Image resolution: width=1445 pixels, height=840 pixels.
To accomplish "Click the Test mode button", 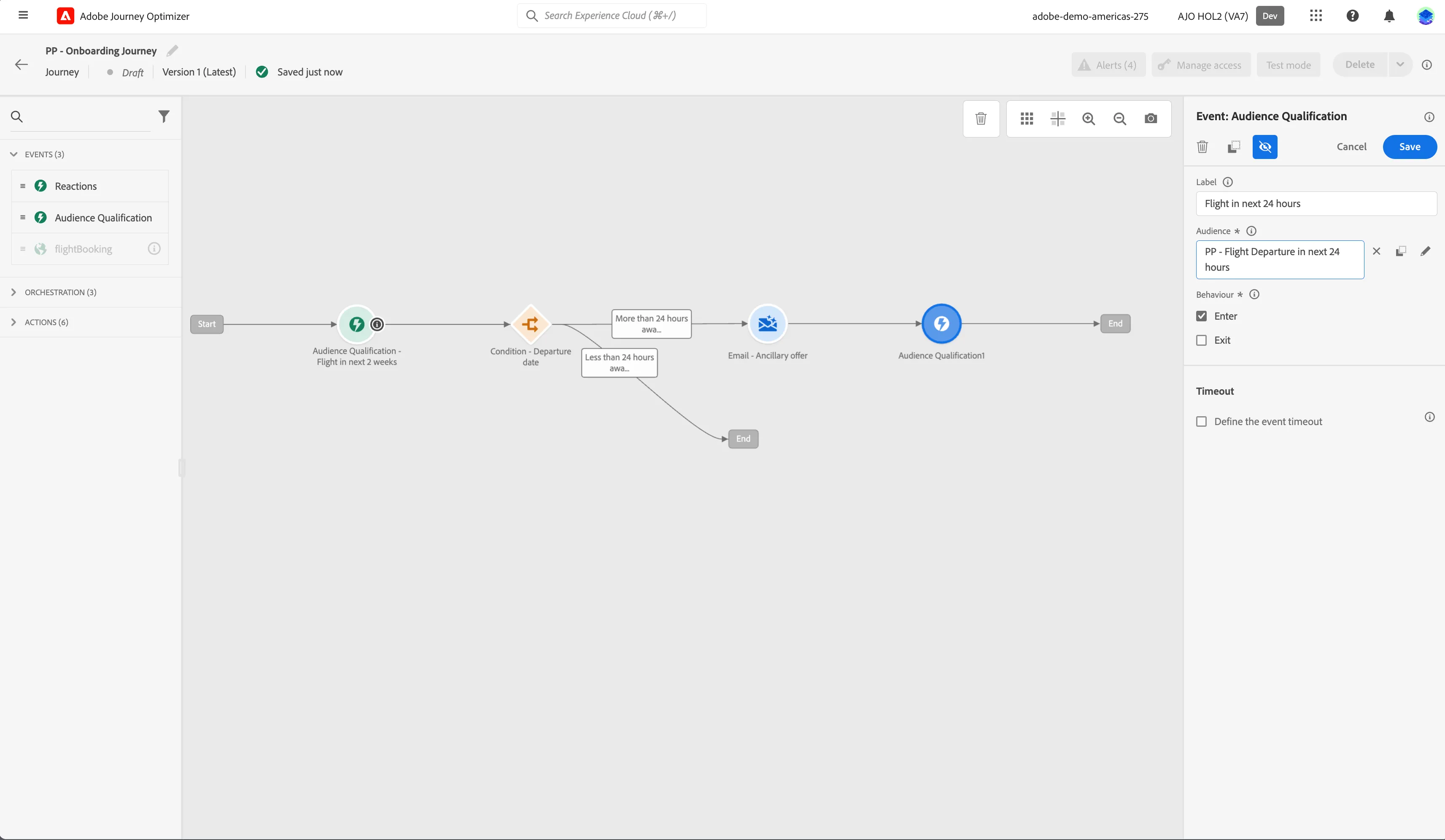I will [x=1289, y=65].
